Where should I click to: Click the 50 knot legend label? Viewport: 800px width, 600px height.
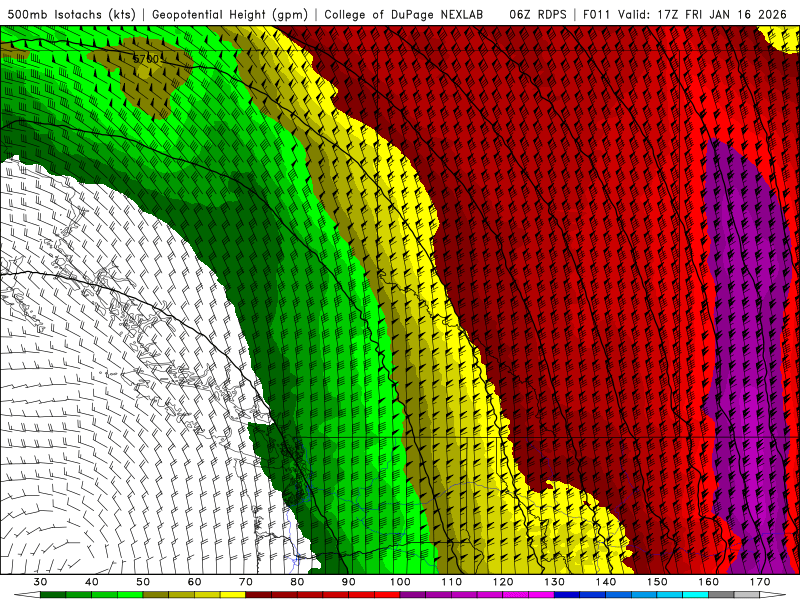(143, 582)
